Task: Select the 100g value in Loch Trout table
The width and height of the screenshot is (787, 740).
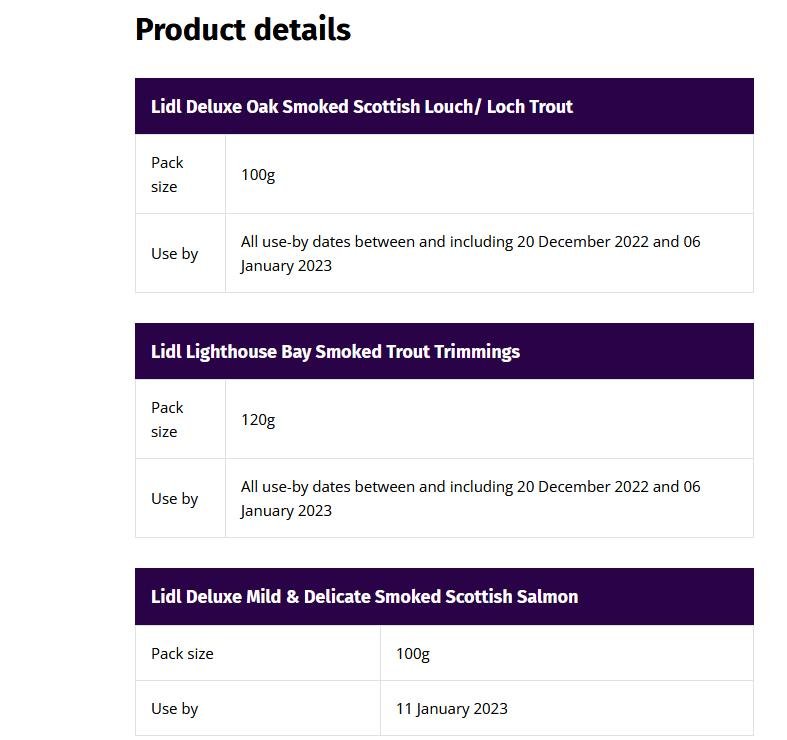Action: (x=257, y=174)
